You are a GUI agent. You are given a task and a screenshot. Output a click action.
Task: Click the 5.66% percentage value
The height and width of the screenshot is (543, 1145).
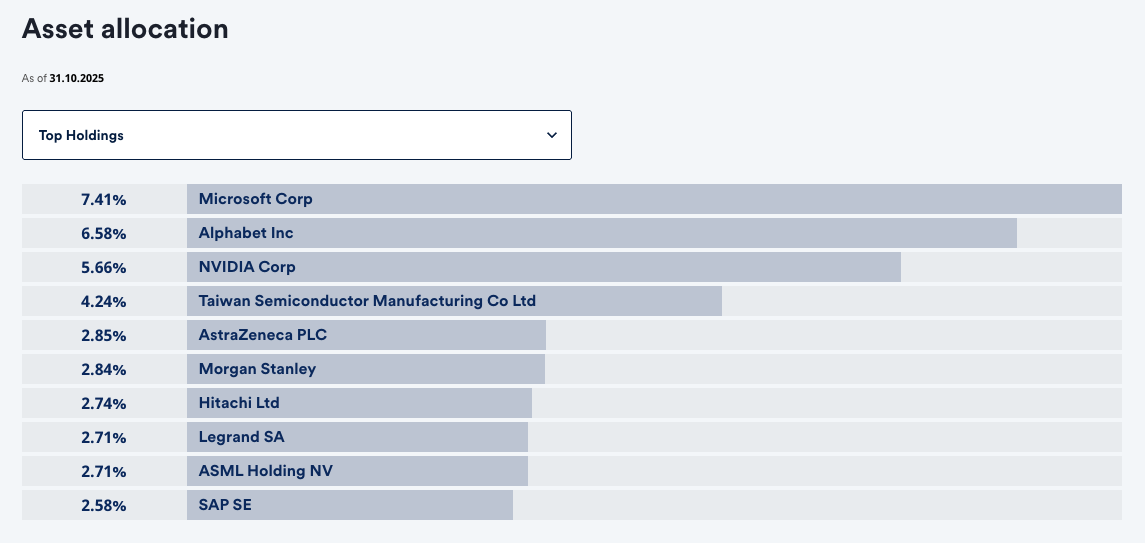104,267
